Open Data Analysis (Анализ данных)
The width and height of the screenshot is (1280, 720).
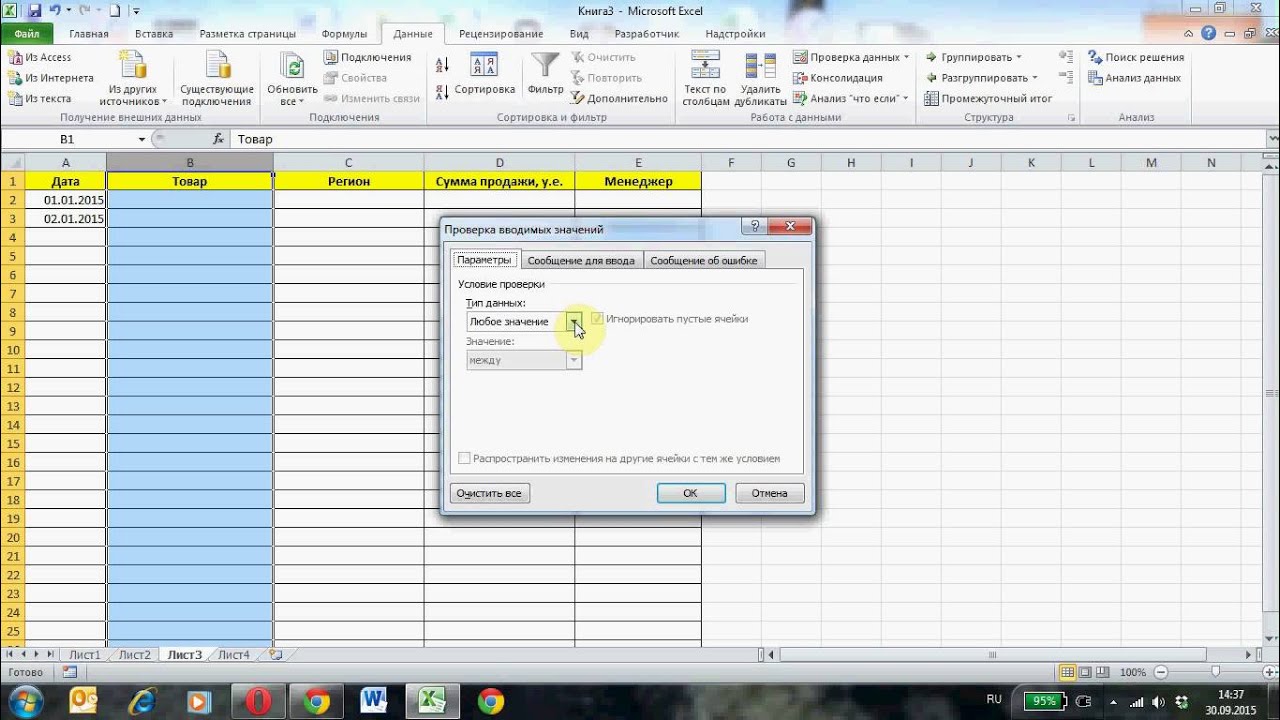[x=1134, y=78]
